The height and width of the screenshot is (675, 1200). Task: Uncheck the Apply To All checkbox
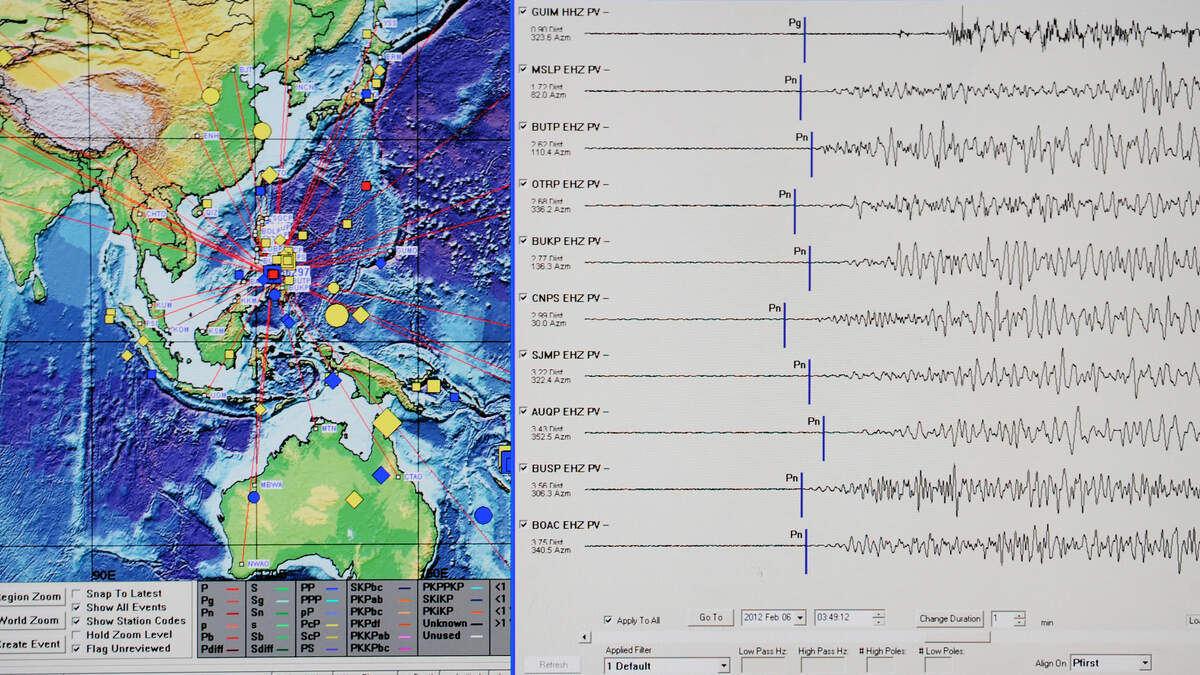click(x=609, y=620)
